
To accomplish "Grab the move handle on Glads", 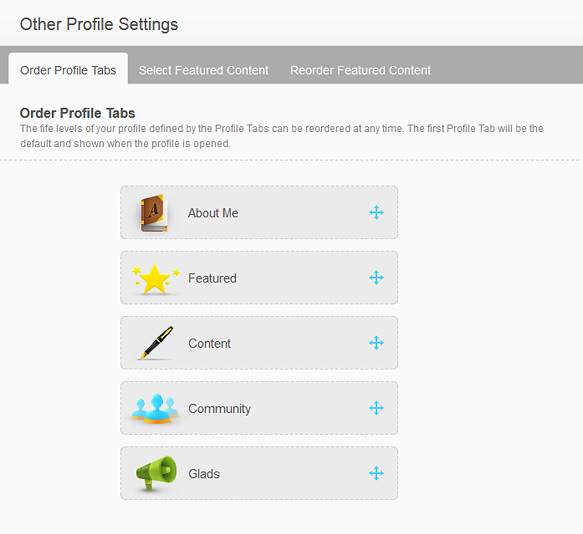I will coord(376,473).
